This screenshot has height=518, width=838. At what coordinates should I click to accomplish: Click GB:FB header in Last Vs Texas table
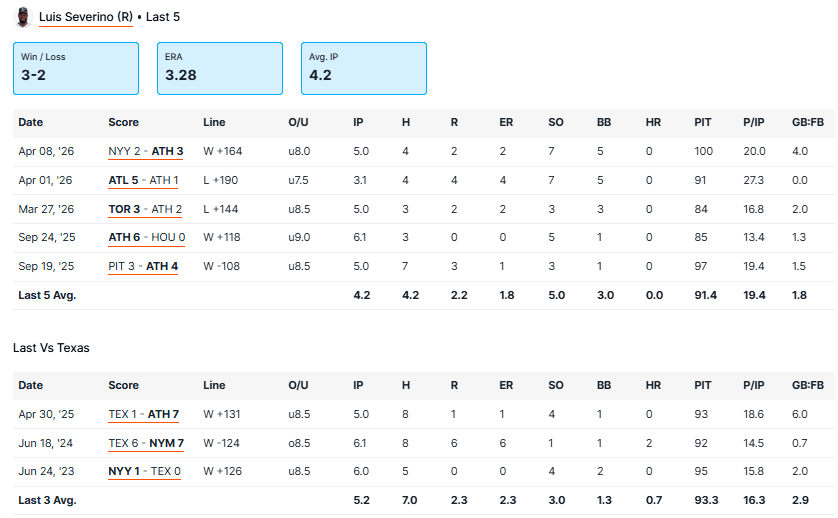[x=804, y=385]
